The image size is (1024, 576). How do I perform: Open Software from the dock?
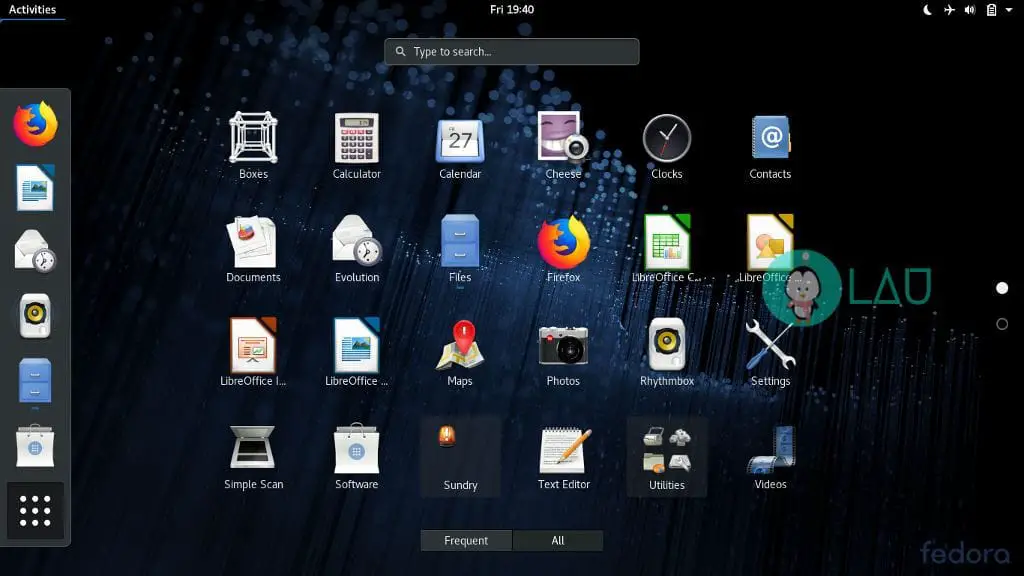[x=35, y=446]
